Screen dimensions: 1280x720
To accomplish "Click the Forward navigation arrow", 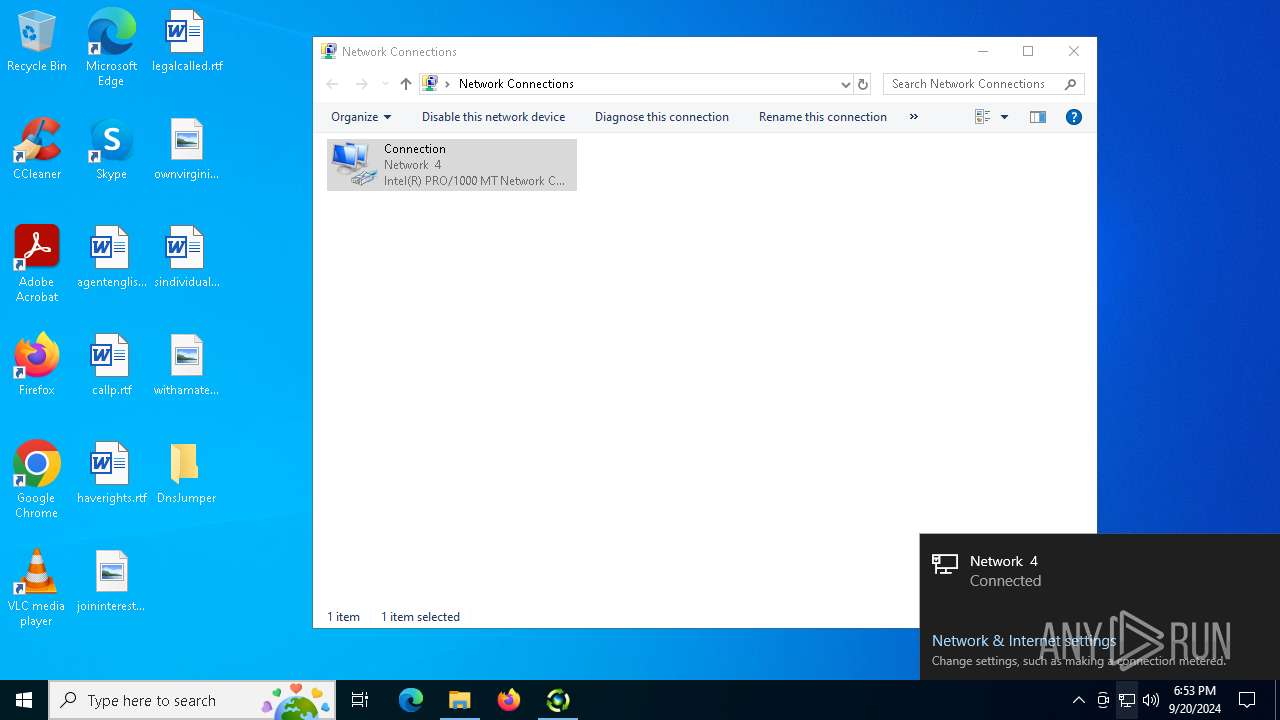I will [x=362, y=84].
